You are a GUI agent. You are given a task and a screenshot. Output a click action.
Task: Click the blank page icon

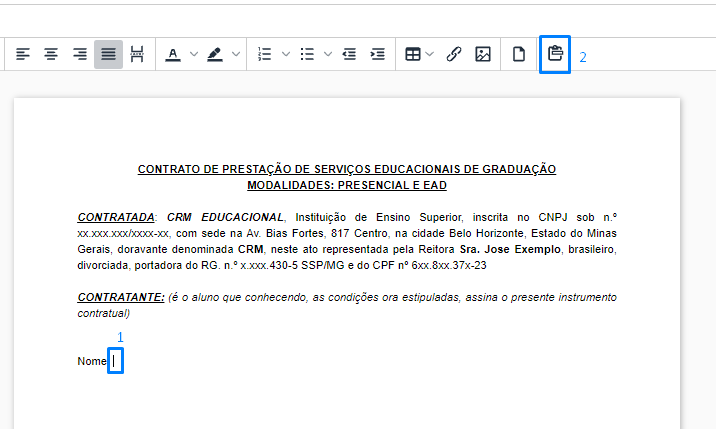(519, 54)
